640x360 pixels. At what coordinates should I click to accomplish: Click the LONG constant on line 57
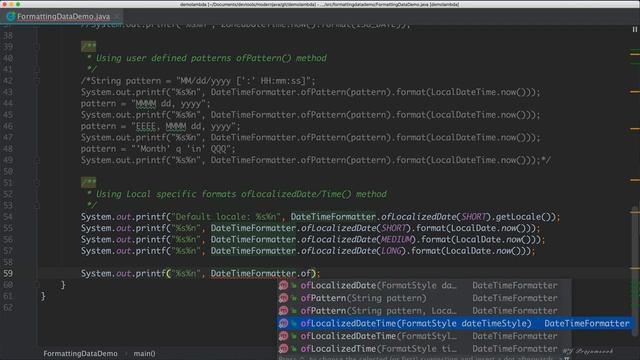[x=391, y=251]
